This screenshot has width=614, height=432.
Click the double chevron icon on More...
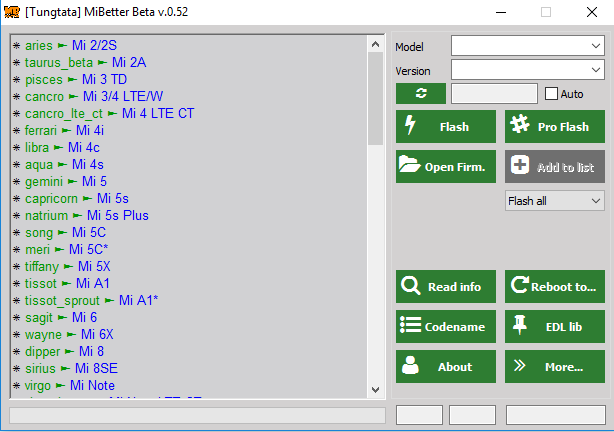pos(520,366)
